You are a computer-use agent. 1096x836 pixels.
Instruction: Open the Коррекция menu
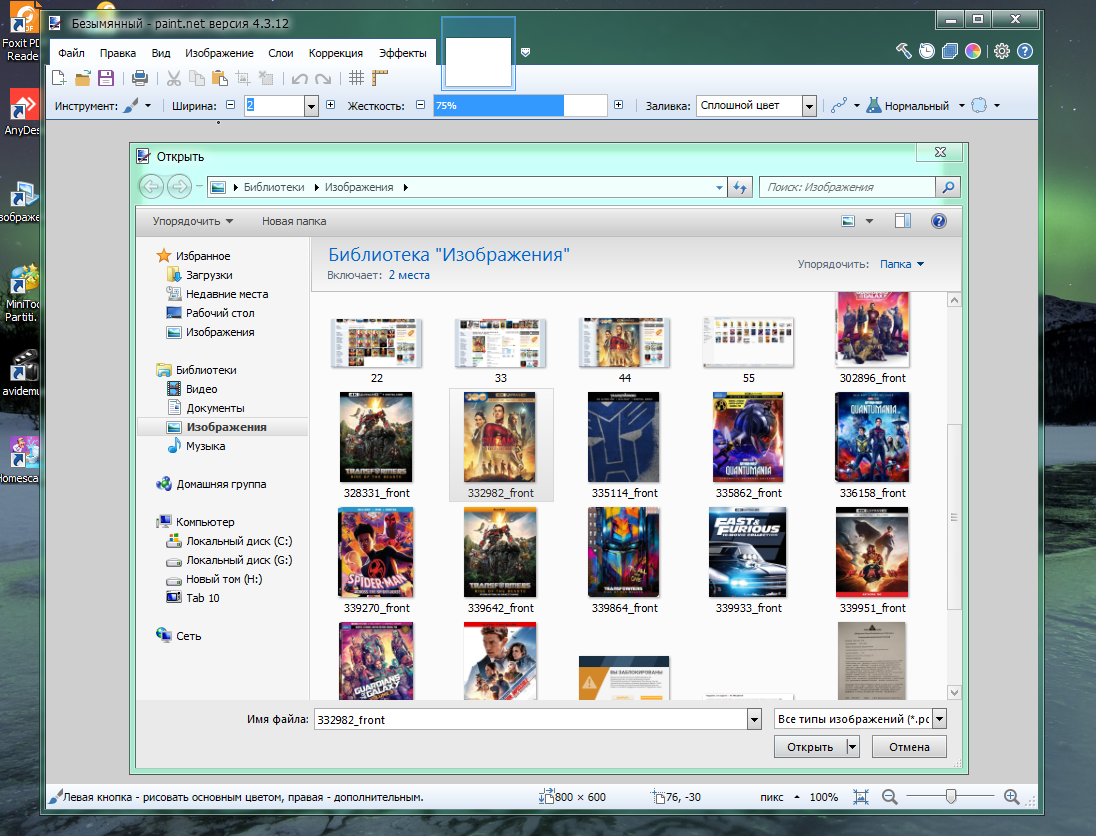coord(336,53)
